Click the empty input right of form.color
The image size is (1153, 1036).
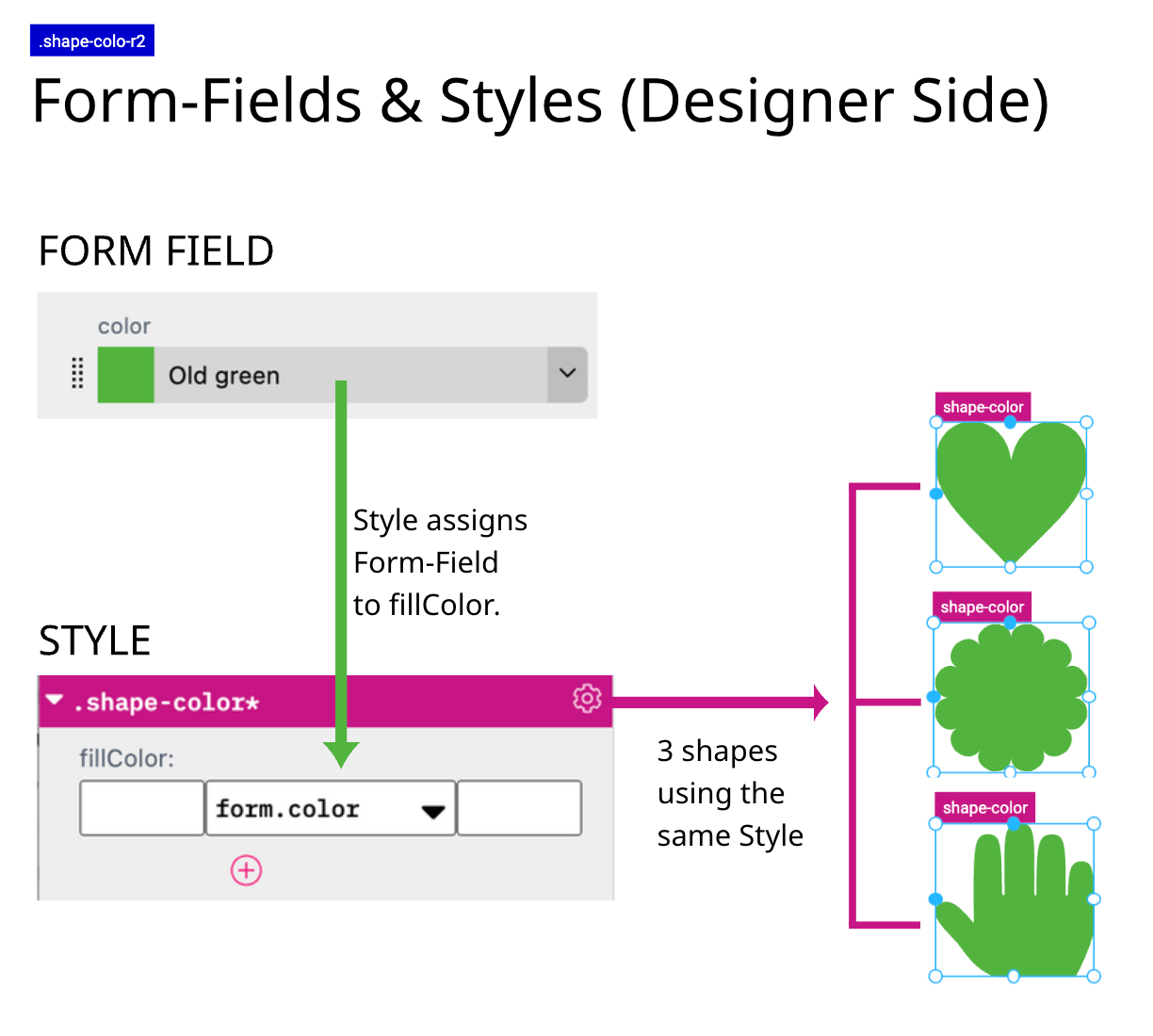click(519, 808)
